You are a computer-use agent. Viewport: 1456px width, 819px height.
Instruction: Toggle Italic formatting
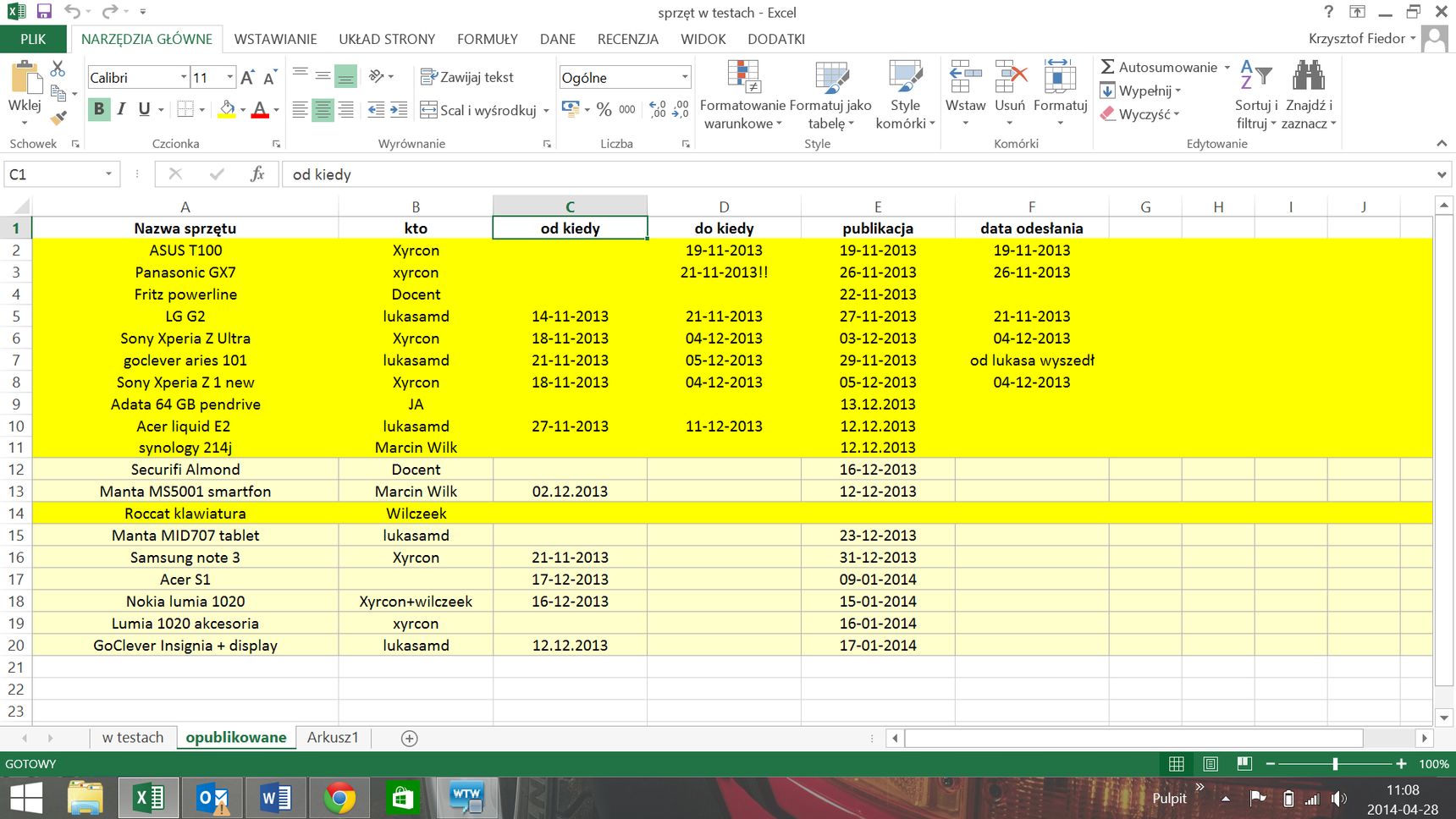click(x=121, y=109)
